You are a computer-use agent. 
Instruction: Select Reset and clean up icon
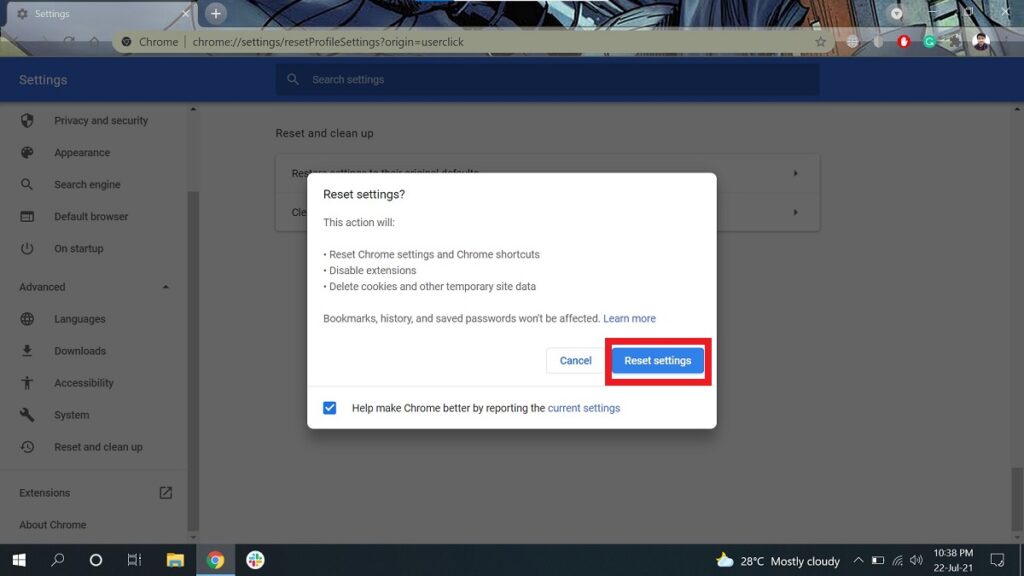click(x=28, y=447)
